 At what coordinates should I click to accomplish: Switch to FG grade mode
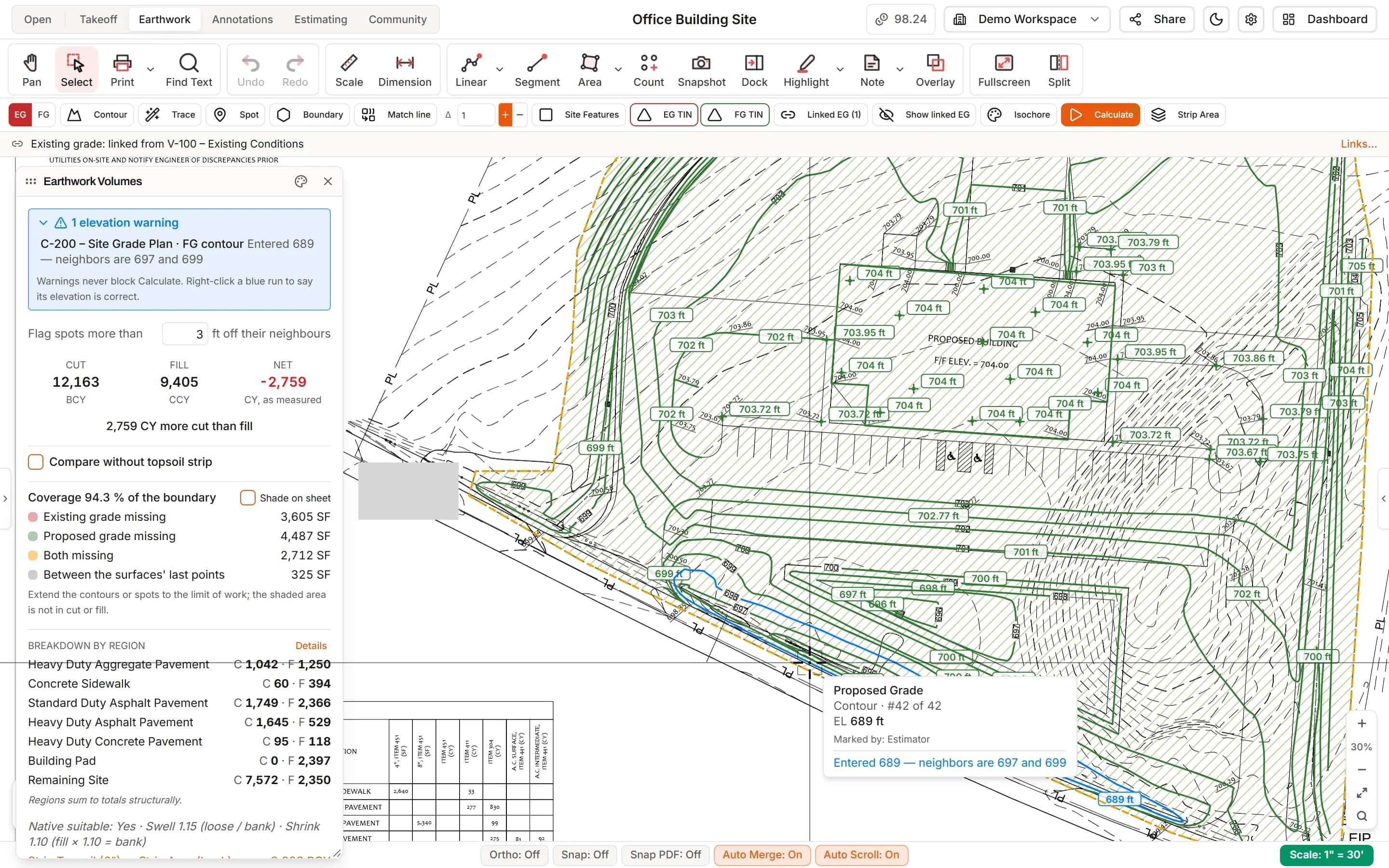point(43,115)
